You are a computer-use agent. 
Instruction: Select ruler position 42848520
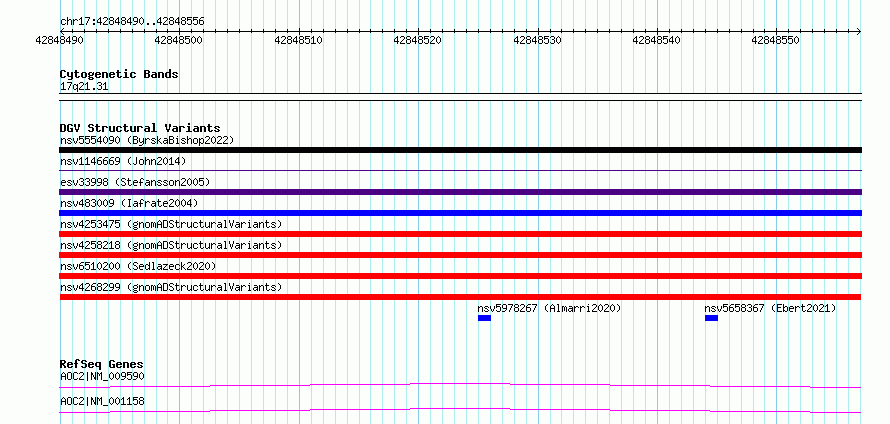417,40
